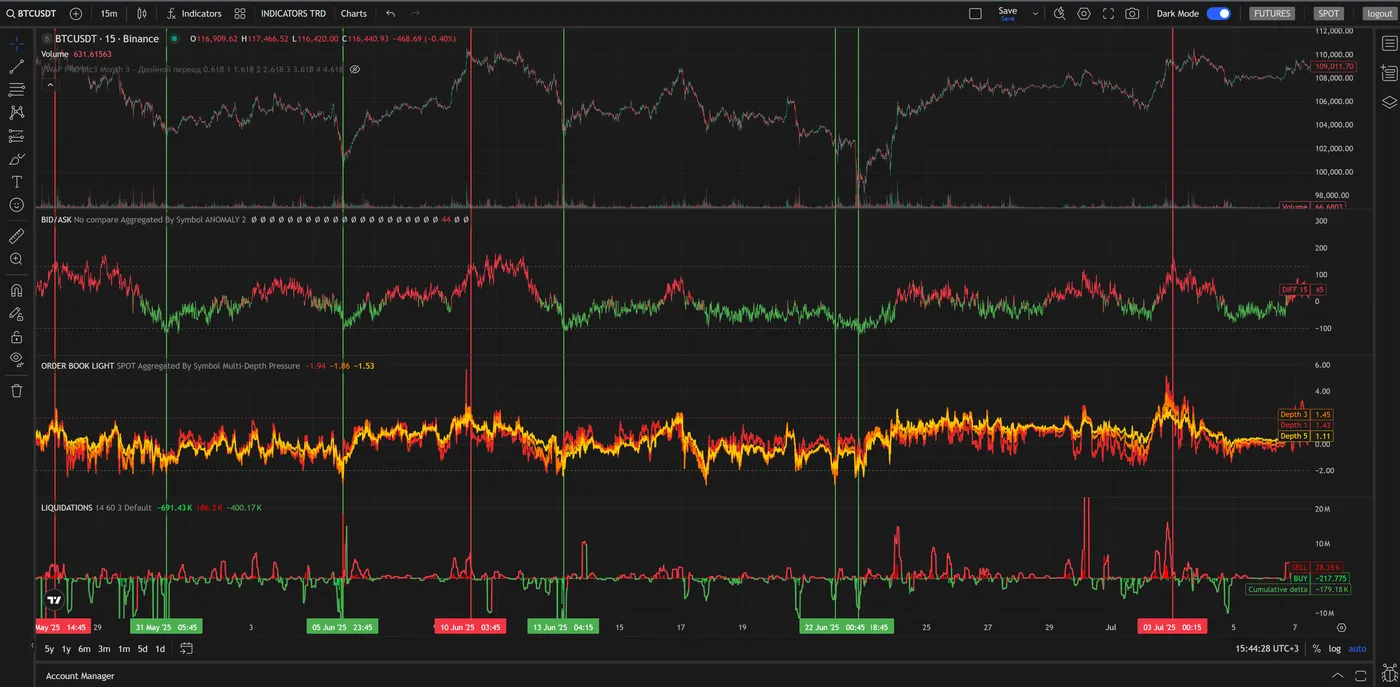Image resolution: width=1400 pixels, height=687 pixels.
Task: Click the add symbol compare plus icon
Action: click(x=76, y=14)
